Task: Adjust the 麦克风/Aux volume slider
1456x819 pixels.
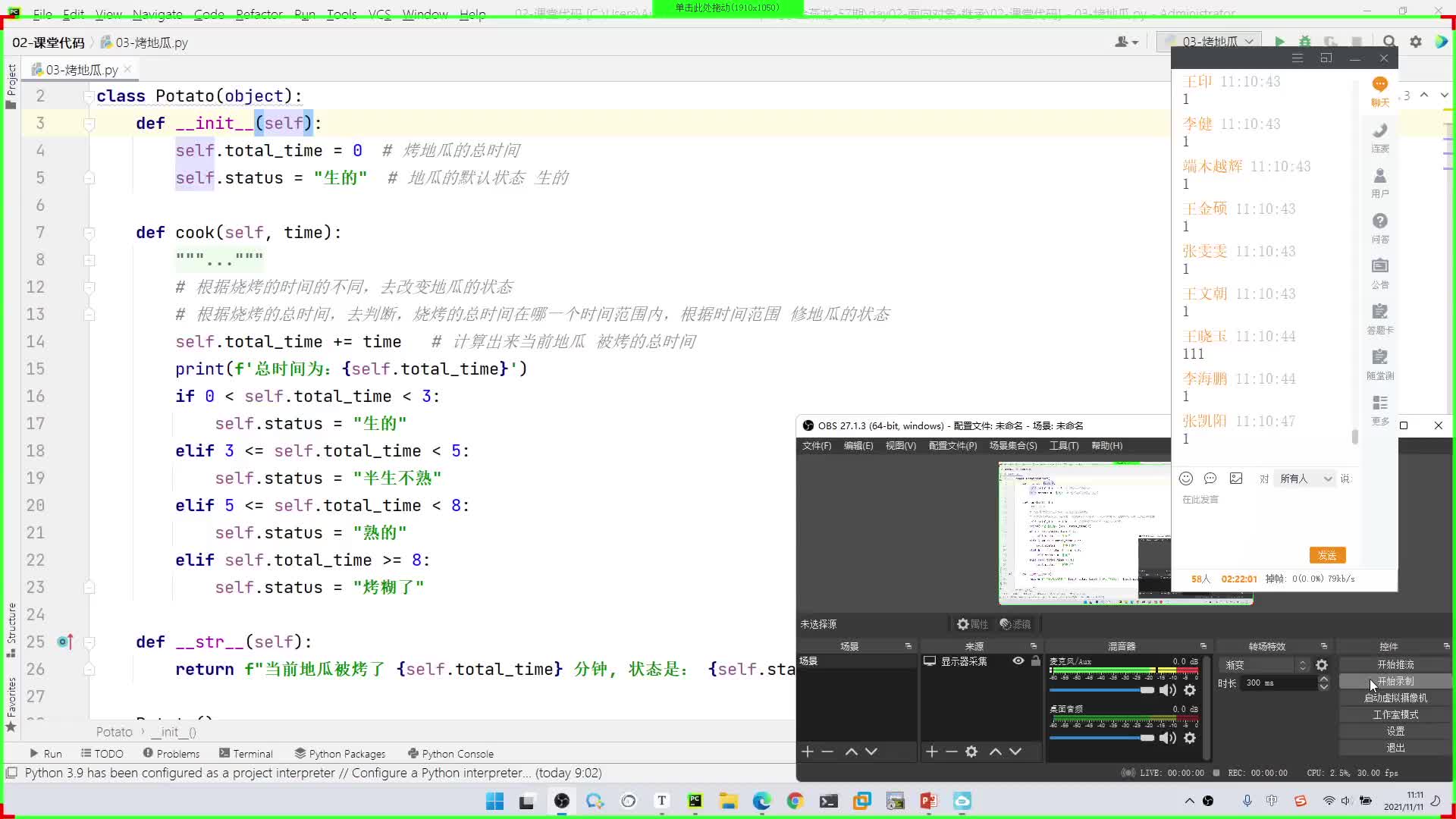Action: (x=1101, y=690)
